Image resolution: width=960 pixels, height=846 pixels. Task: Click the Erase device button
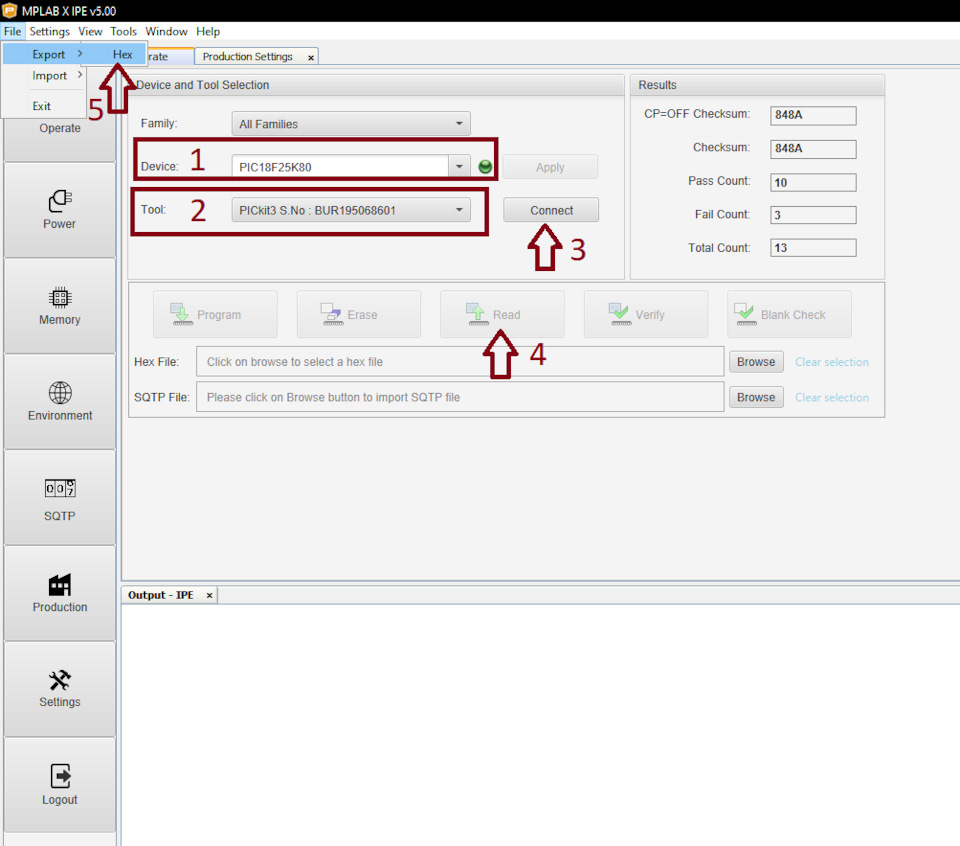click(x=359, y=314)
